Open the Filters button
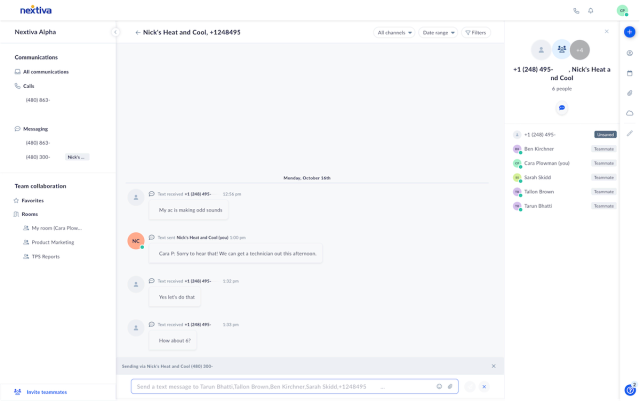Screen dimensions: 640x401 pyautogui.click(x=476, y=33)
